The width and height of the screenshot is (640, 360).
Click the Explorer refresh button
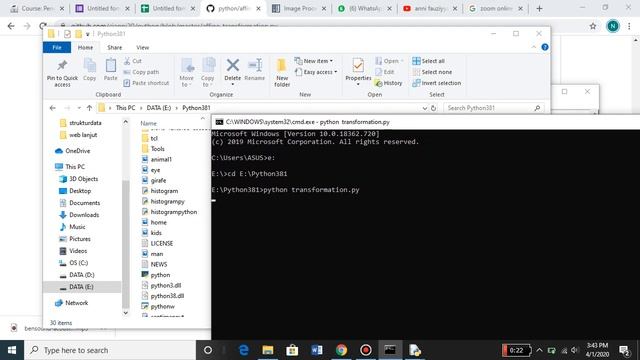pyautogui.click(x=433, y=108)
